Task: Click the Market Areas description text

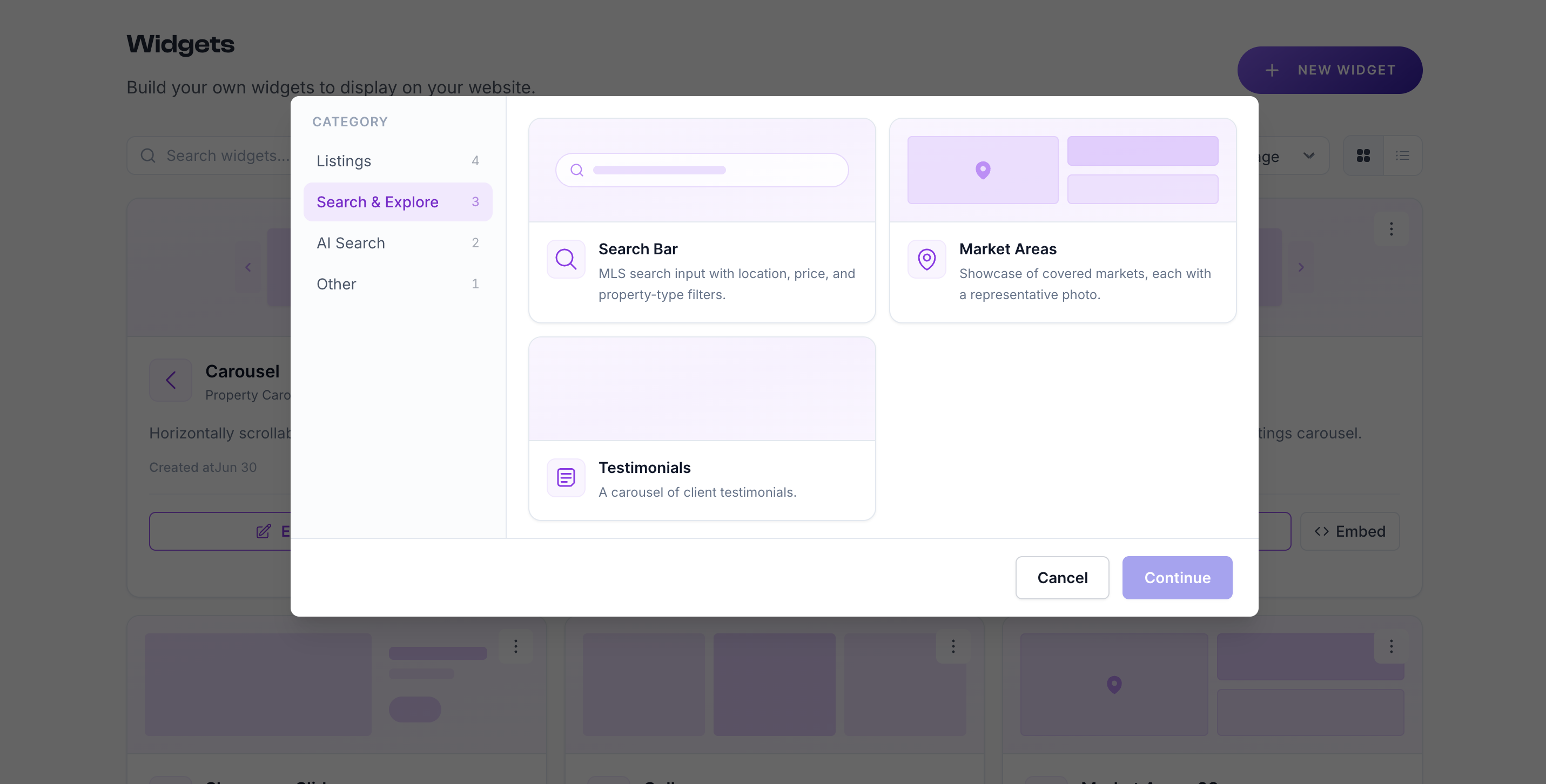Action: click(x=1085, y=285)
